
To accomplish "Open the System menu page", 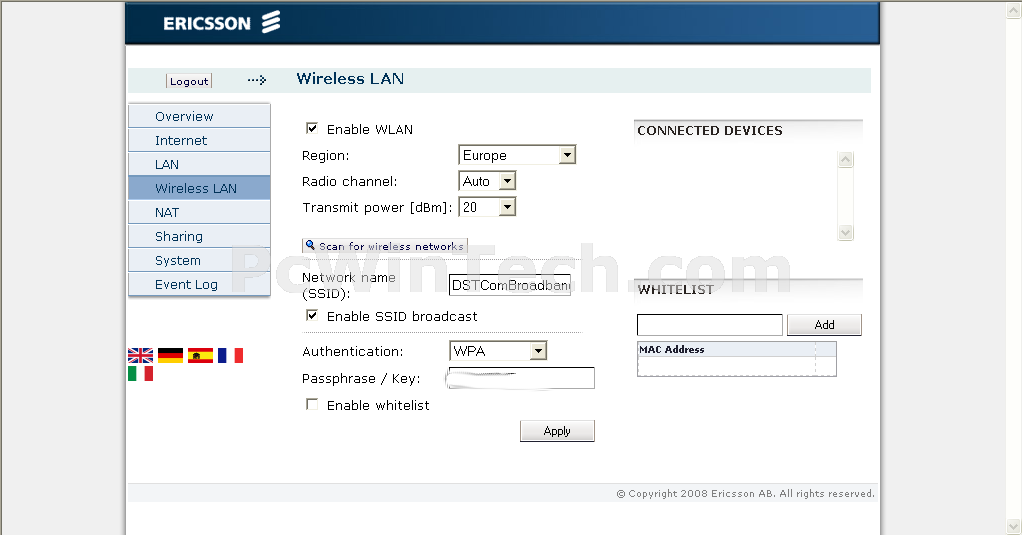I will click(x=199, y=261).
